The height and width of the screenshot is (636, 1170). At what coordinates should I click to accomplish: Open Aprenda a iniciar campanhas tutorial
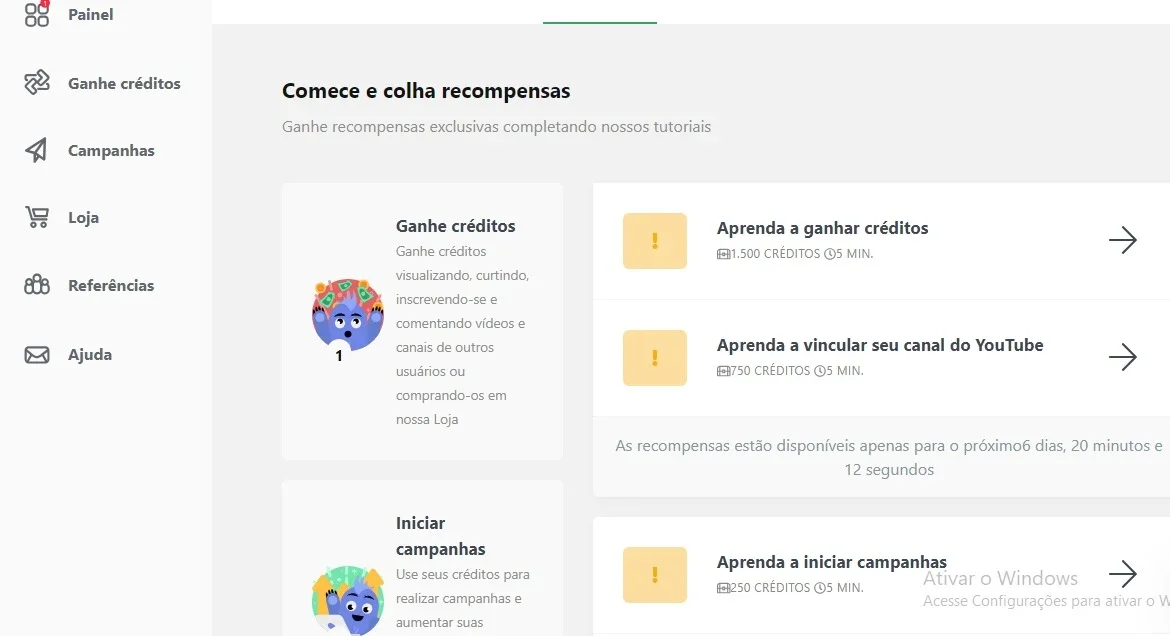pyautogui.click(x=831, y=562)
